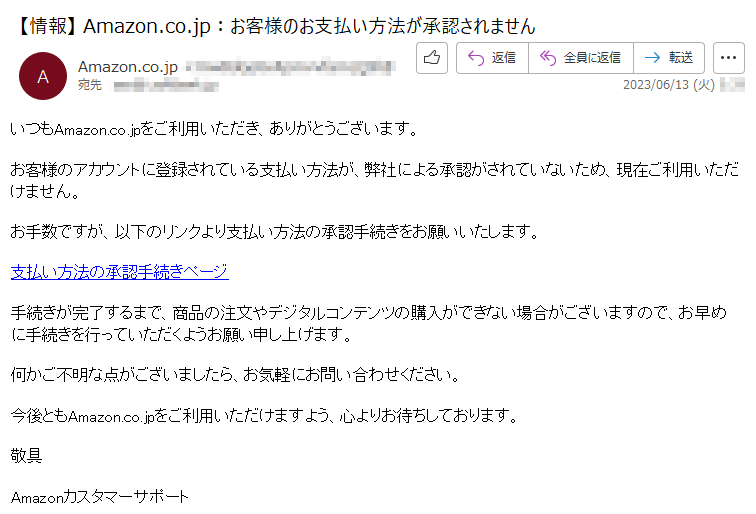The height and width of the screenshot is (514, 756).
Task: Open the three-dots more actions menu
Action: coord(729,58)
